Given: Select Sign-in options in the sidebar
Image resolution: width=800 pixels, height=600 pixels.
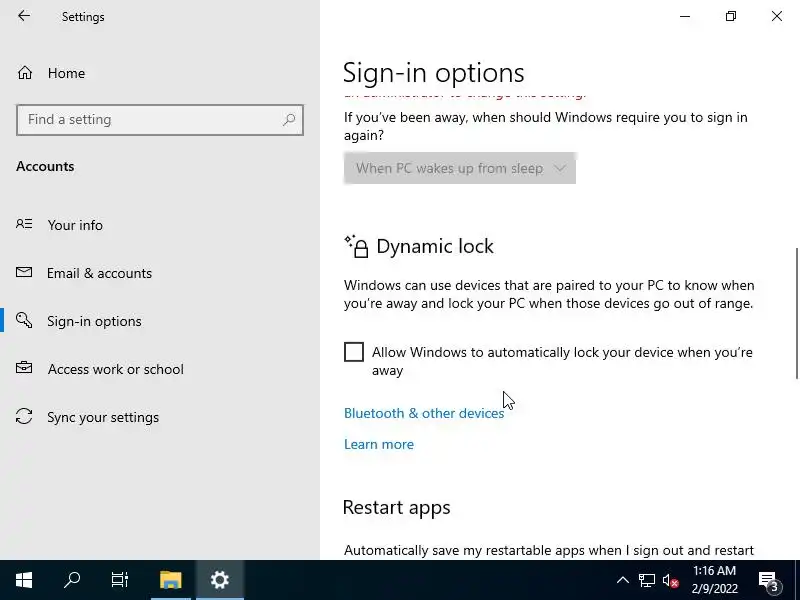Looking at the screenshot, I should coord(94,321).
